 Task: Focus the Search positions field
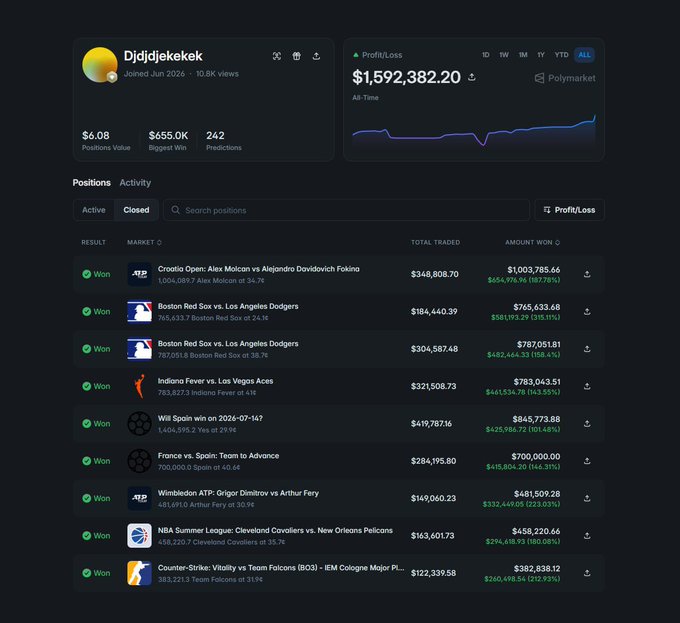tap(346, 210)
